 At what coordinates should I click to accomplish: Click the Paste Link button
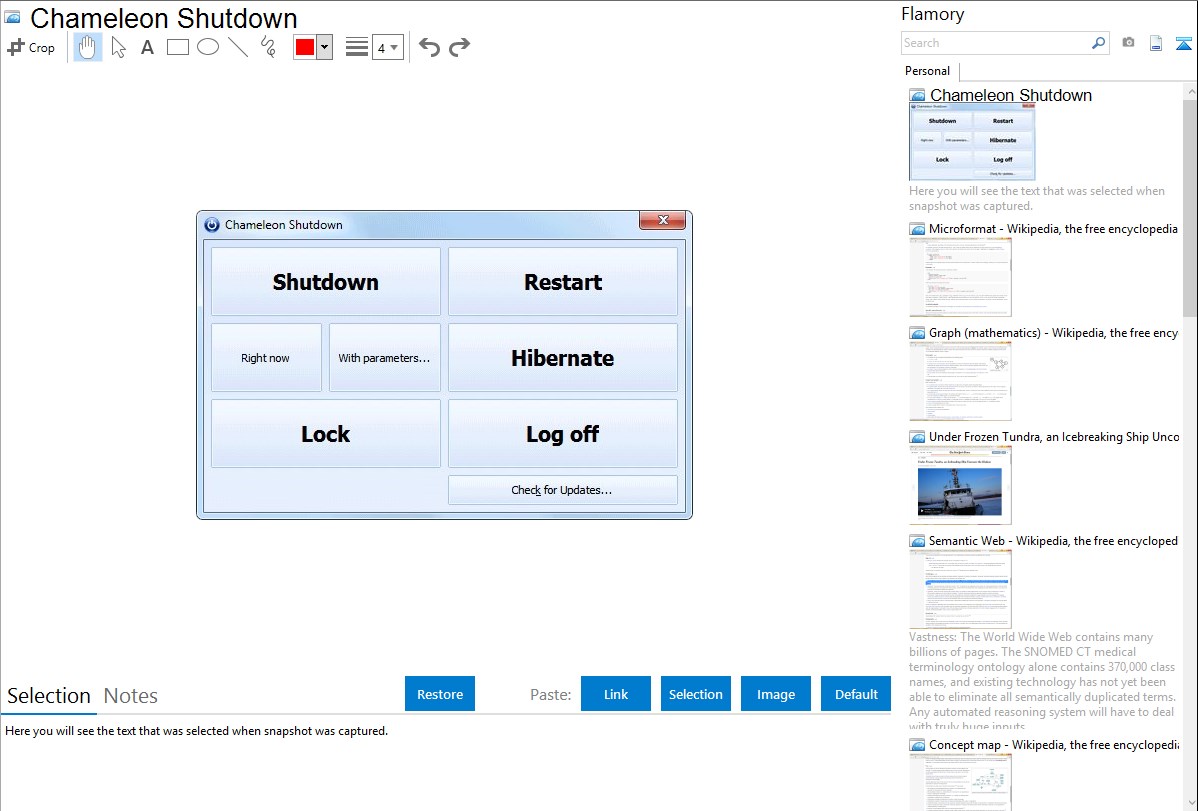tap(616, 694)
